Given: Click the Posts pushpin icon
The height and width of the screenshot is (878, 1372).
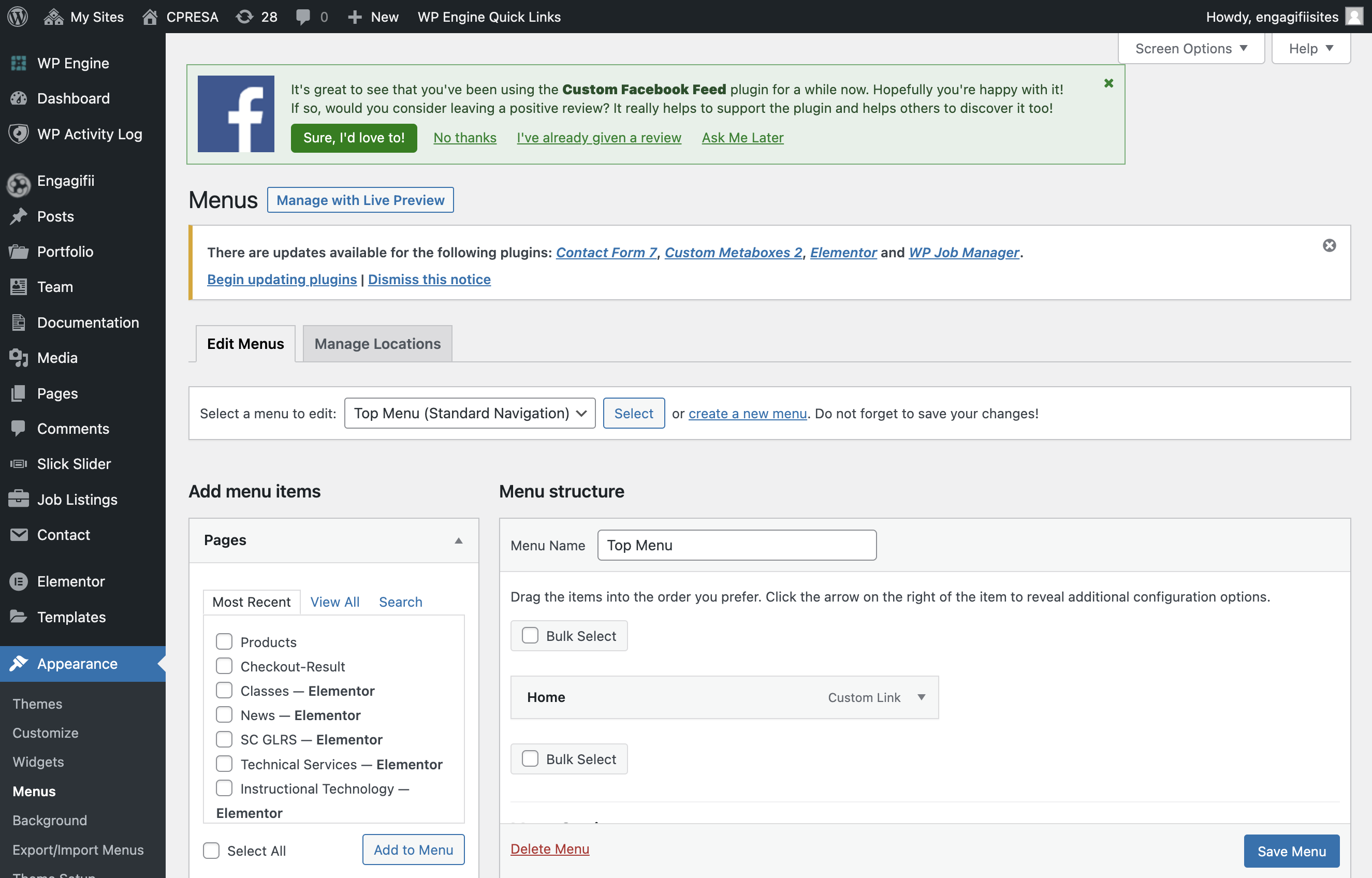Looking at the screenshot, I should tap(18, 216).
